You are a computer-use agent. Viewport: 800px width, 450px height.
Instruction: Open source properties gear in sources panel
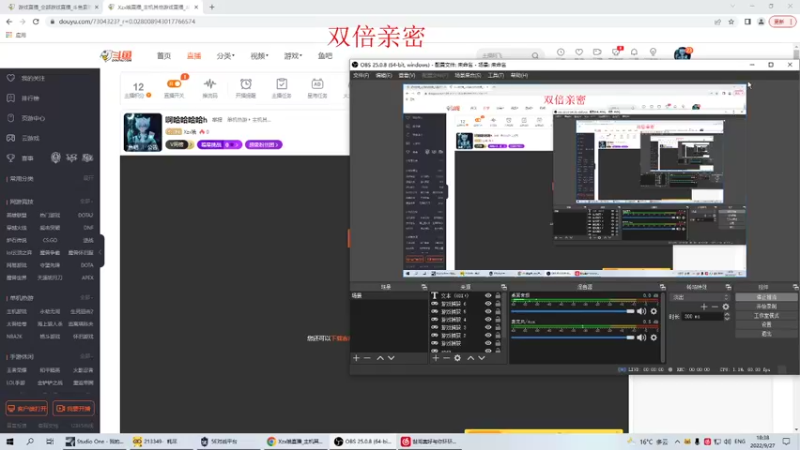pos(458,358)
